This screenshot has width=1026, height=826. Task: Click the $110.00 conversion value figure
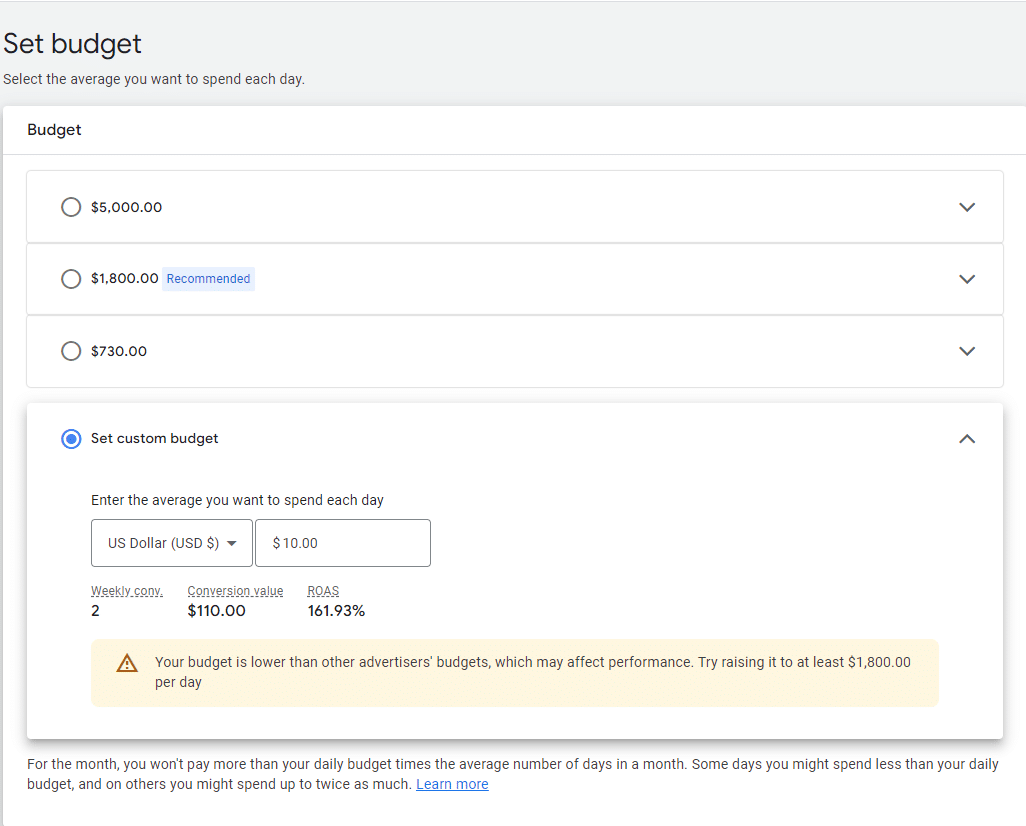pyautogui.click(x=217, y=611)
